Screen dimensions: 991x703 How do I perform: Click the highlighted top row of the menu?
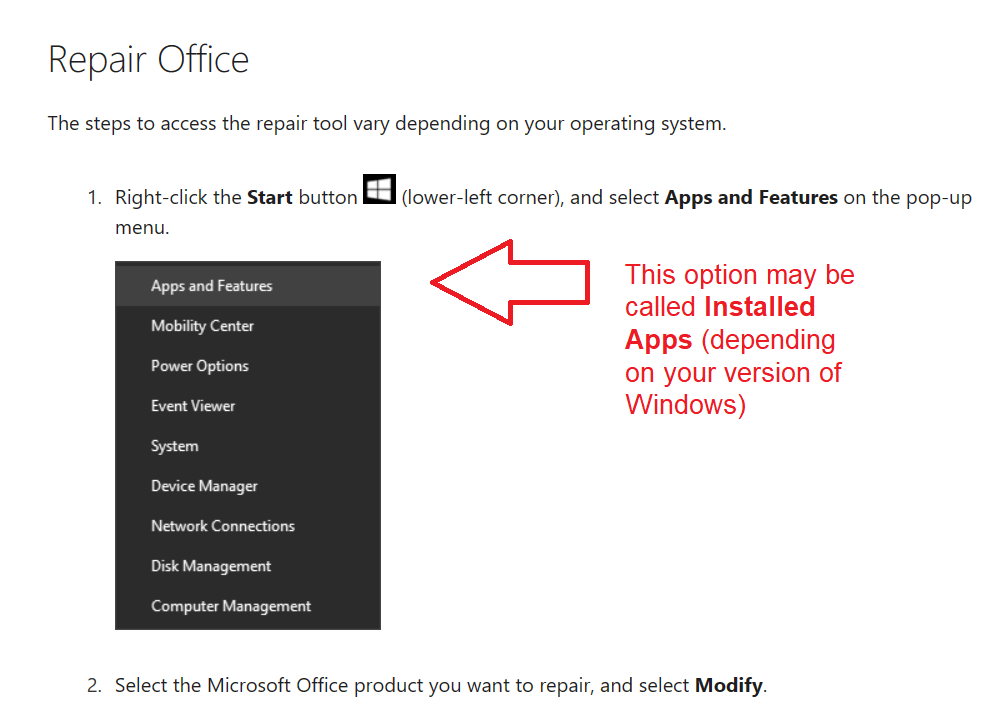click(x=247, y=284)
